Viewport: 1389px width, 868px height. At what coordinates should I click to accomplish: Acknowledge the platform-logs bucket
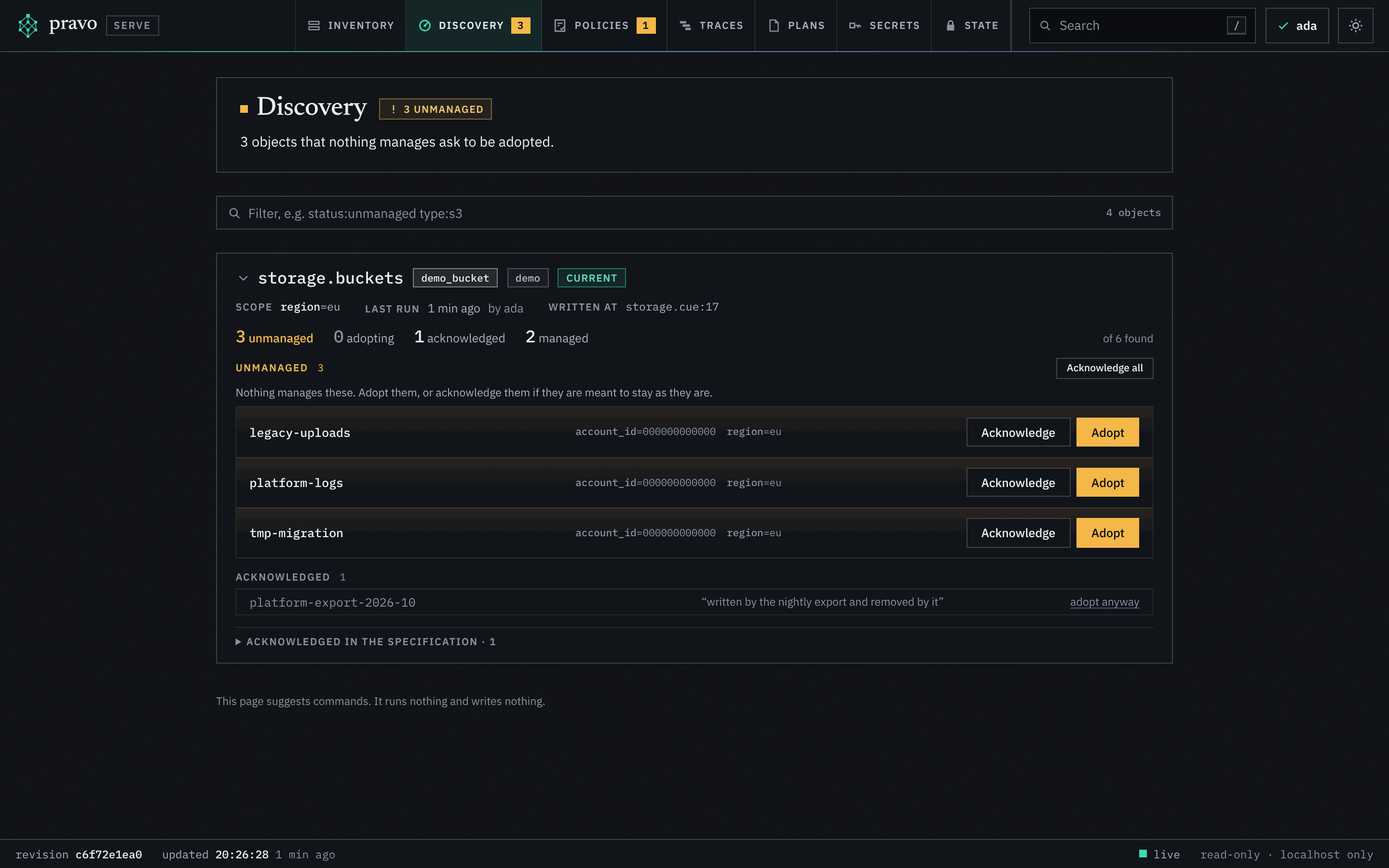click(x=1018, y=482)
